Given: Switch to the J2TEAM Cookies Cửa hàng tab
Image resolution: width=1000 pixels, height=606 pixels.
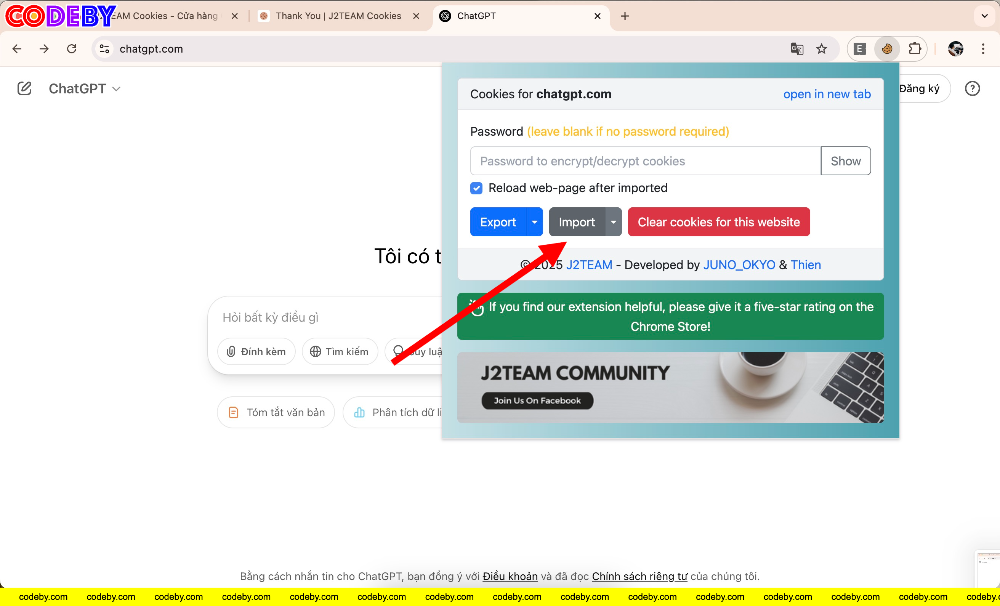Looking at the screenshot, I should pos(166,16).
